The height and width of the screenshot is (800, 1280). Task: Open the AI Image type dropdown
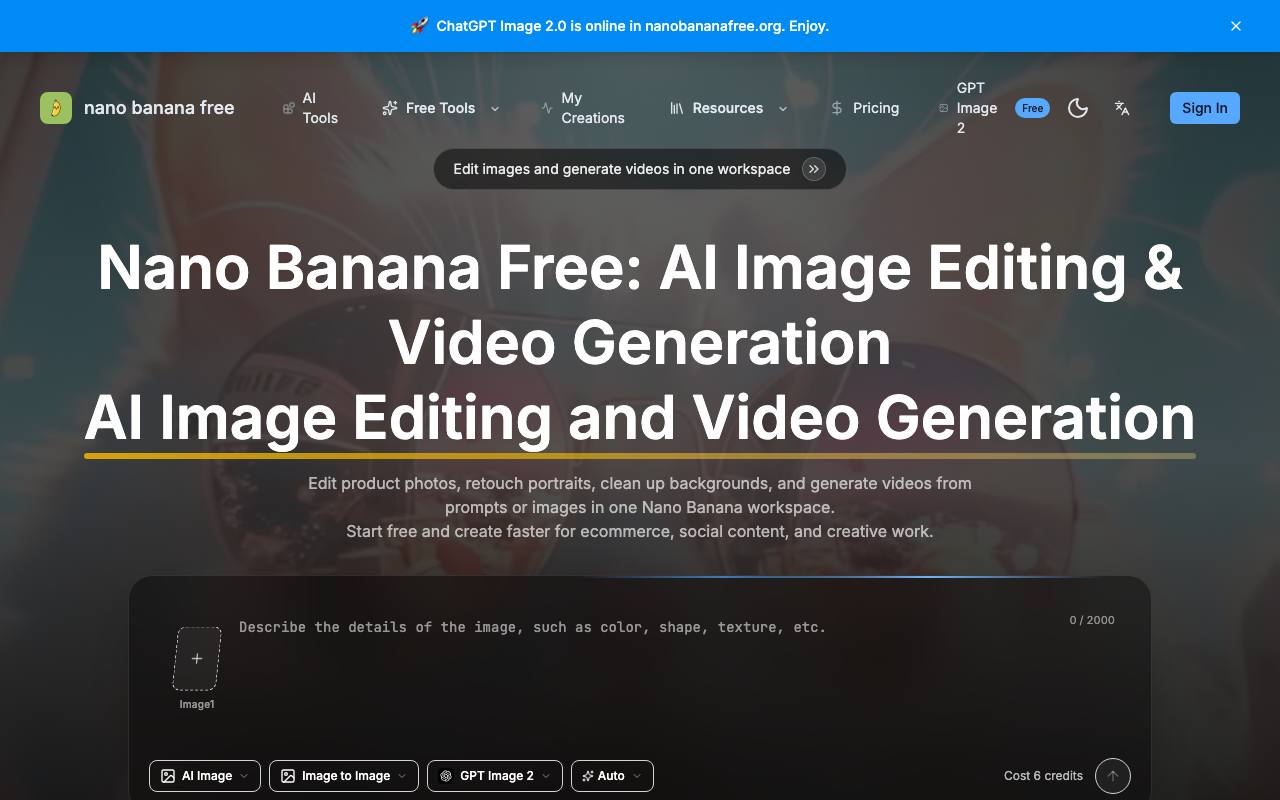[205, 776]
